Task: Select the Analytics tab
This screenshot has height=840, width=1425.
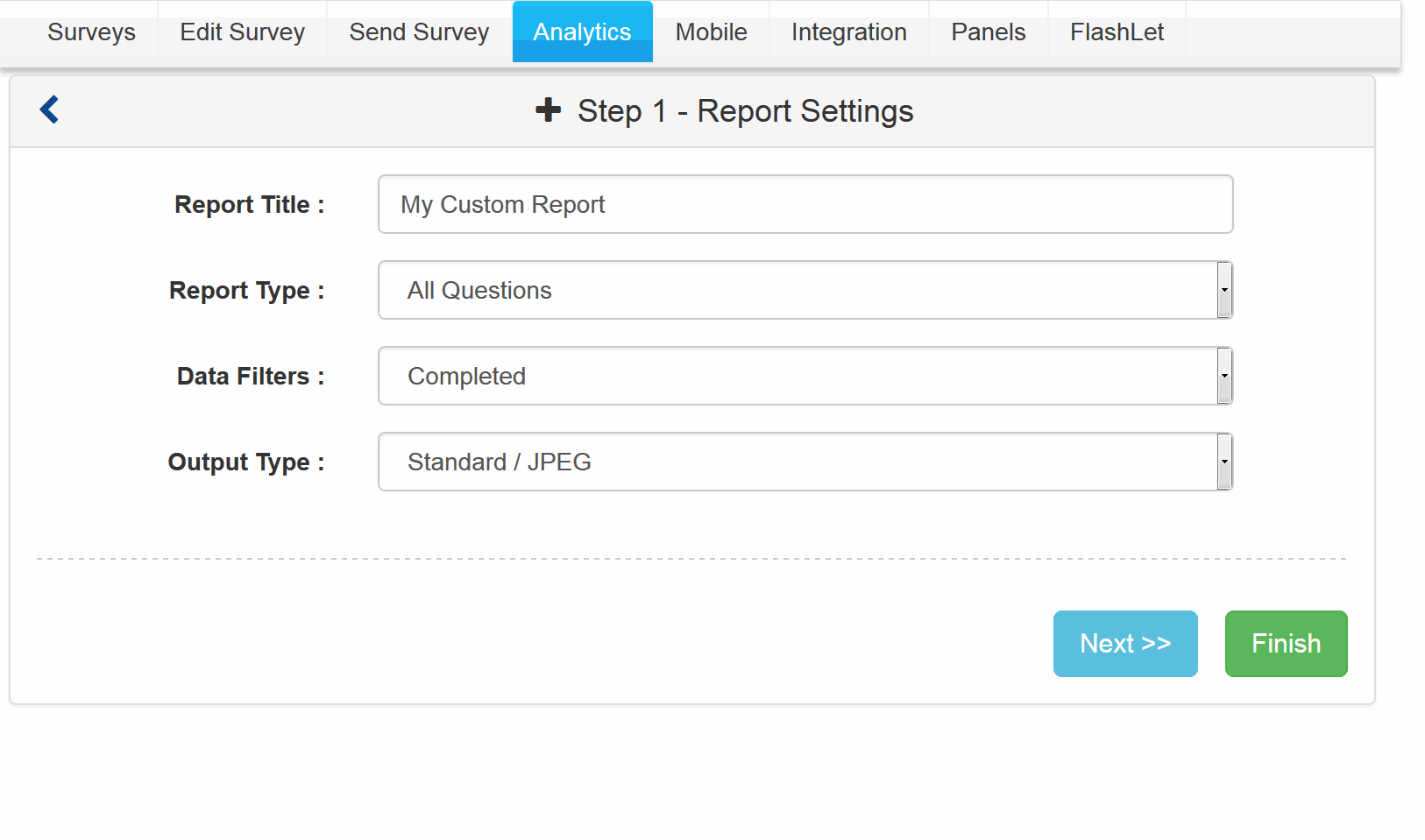Action: tap(582, 32)
